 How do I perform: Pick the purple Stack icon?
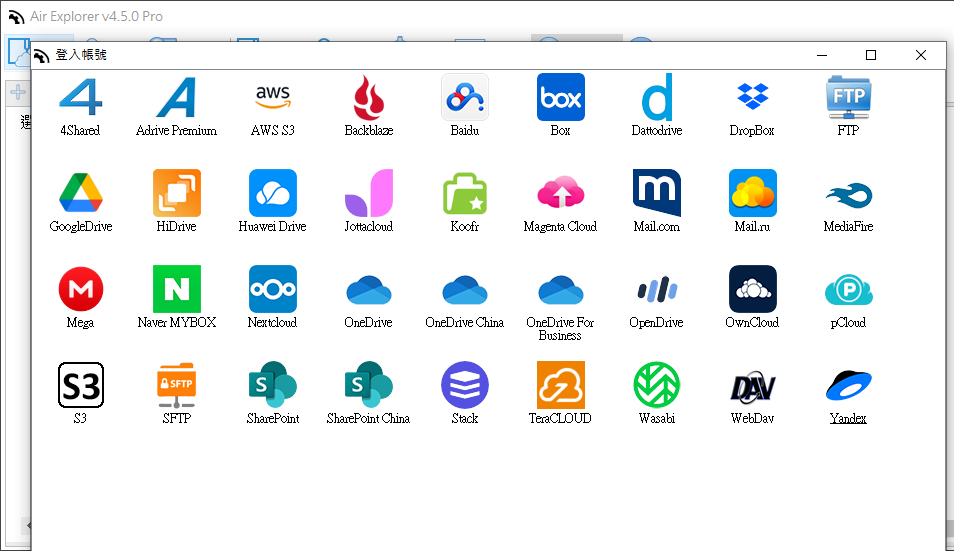point(465,385)
